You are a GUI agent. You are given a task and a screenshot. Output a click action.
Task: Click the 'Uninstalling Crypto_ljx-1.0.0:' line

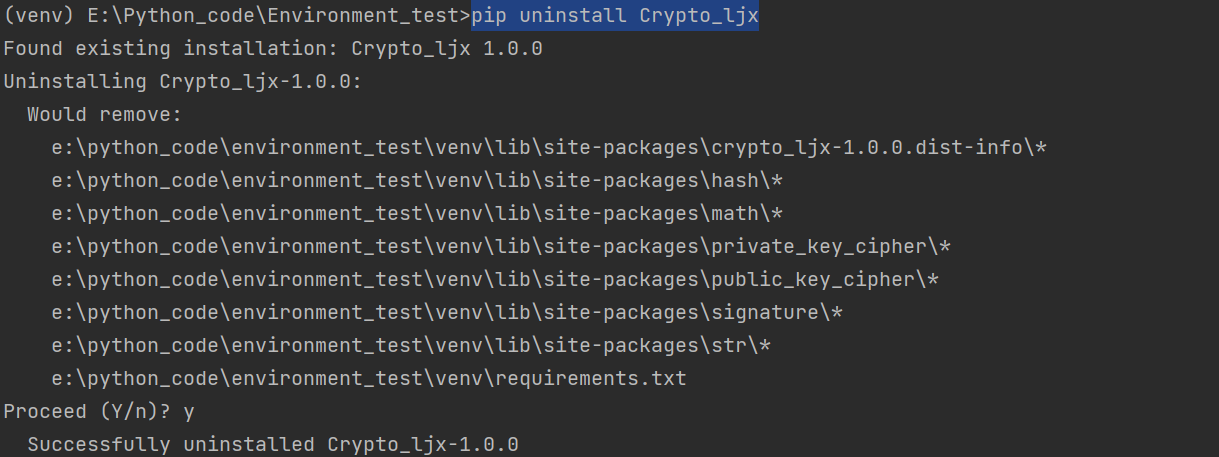coord(183,82)
